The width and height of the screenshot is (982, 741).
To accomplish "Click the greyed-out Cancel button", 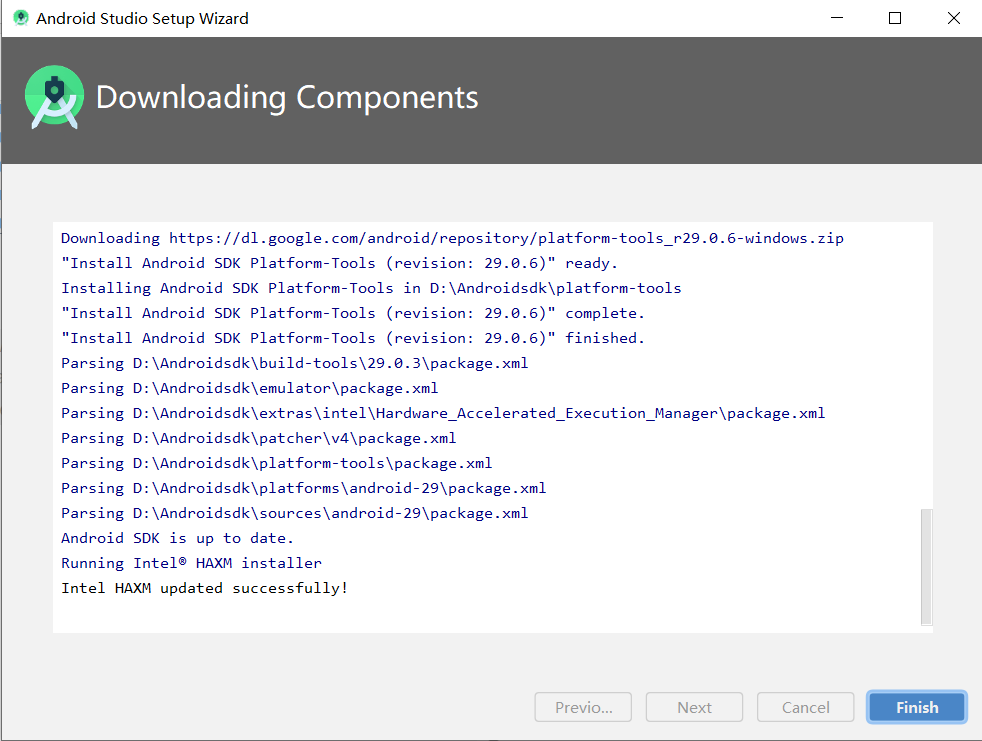I will tap(805, 707).
